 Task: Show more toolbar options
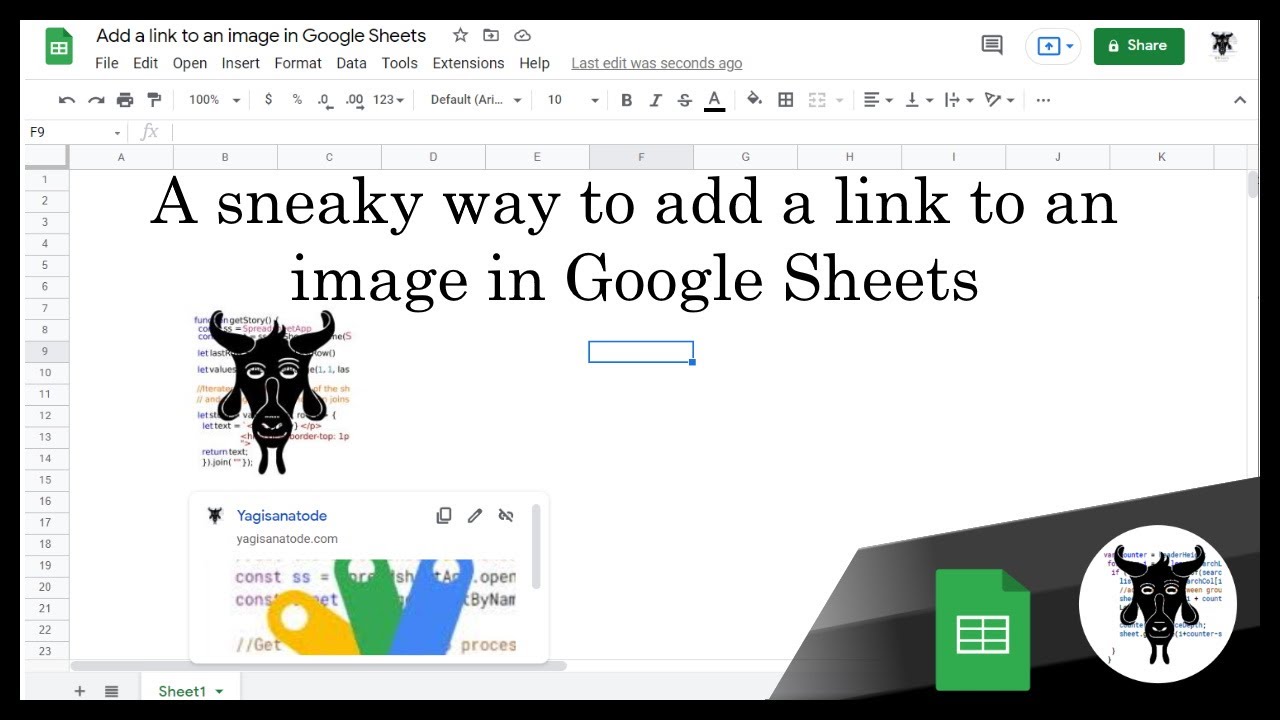[1043, 100]
